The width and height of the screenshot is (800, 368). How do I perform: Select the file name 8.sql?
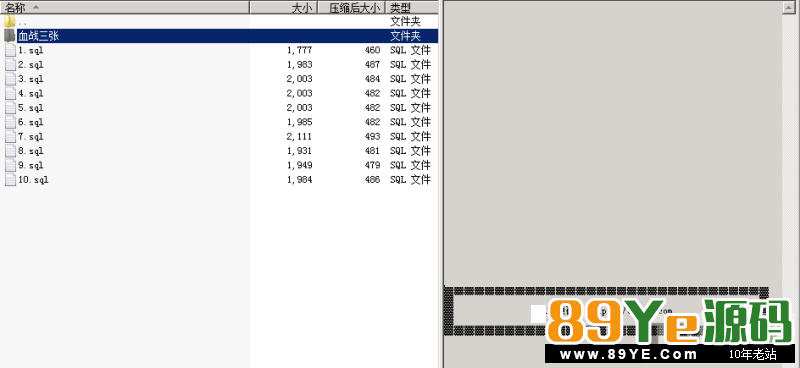coord(31,151)
